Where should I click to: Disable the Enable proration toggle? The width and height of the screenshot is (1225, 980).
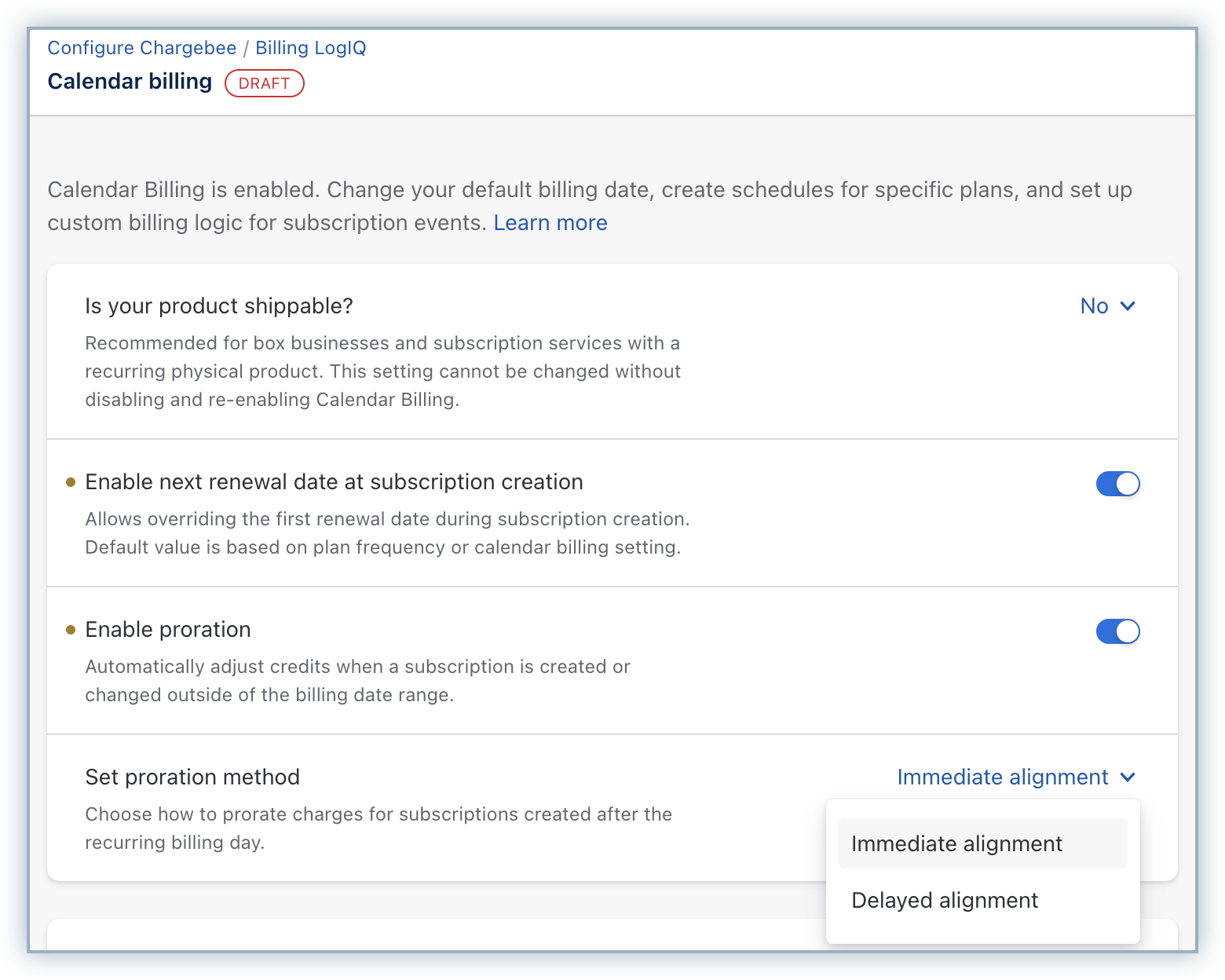[1117, 631]
